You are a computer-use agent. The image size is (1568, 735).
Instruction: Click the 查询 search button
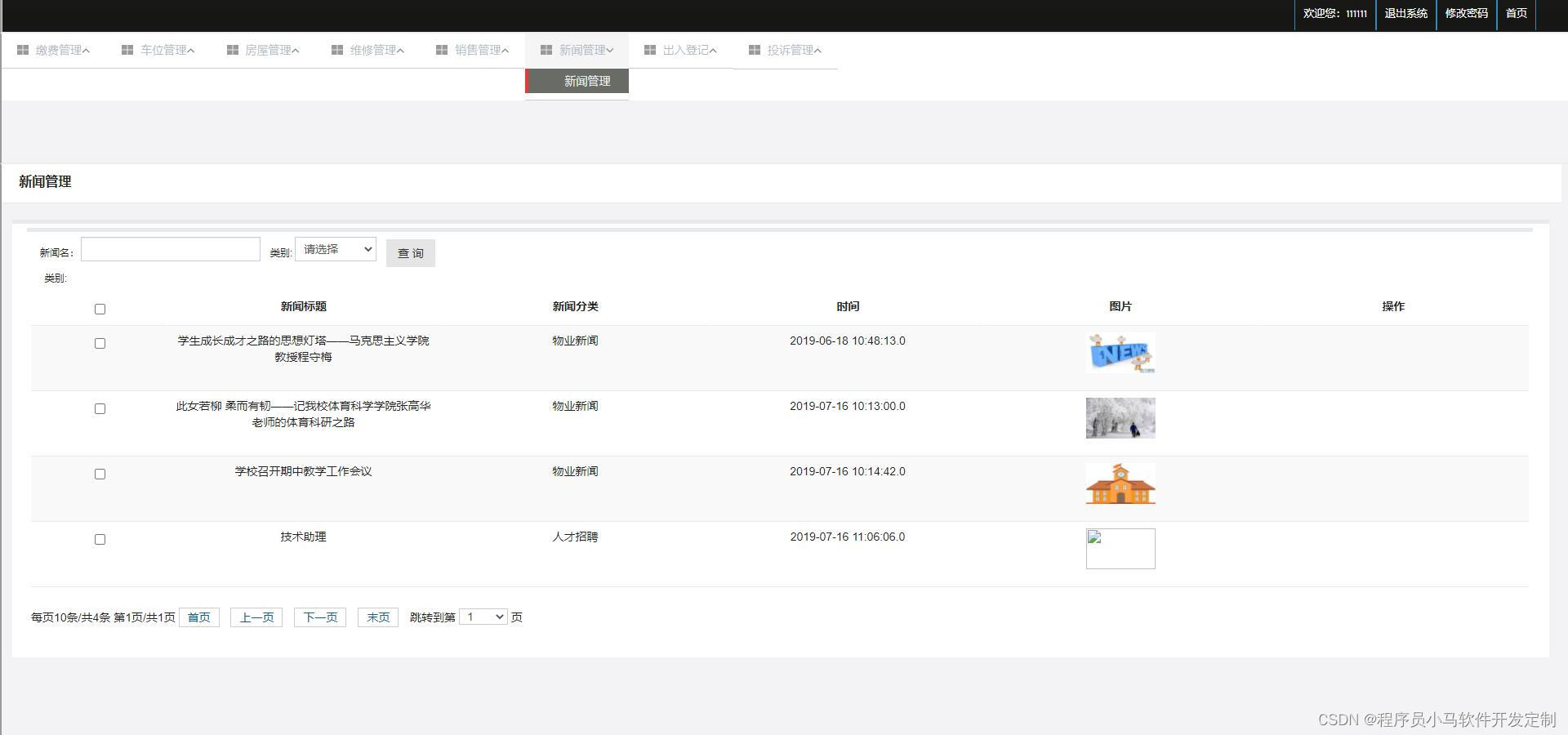[x=411, y=253]
